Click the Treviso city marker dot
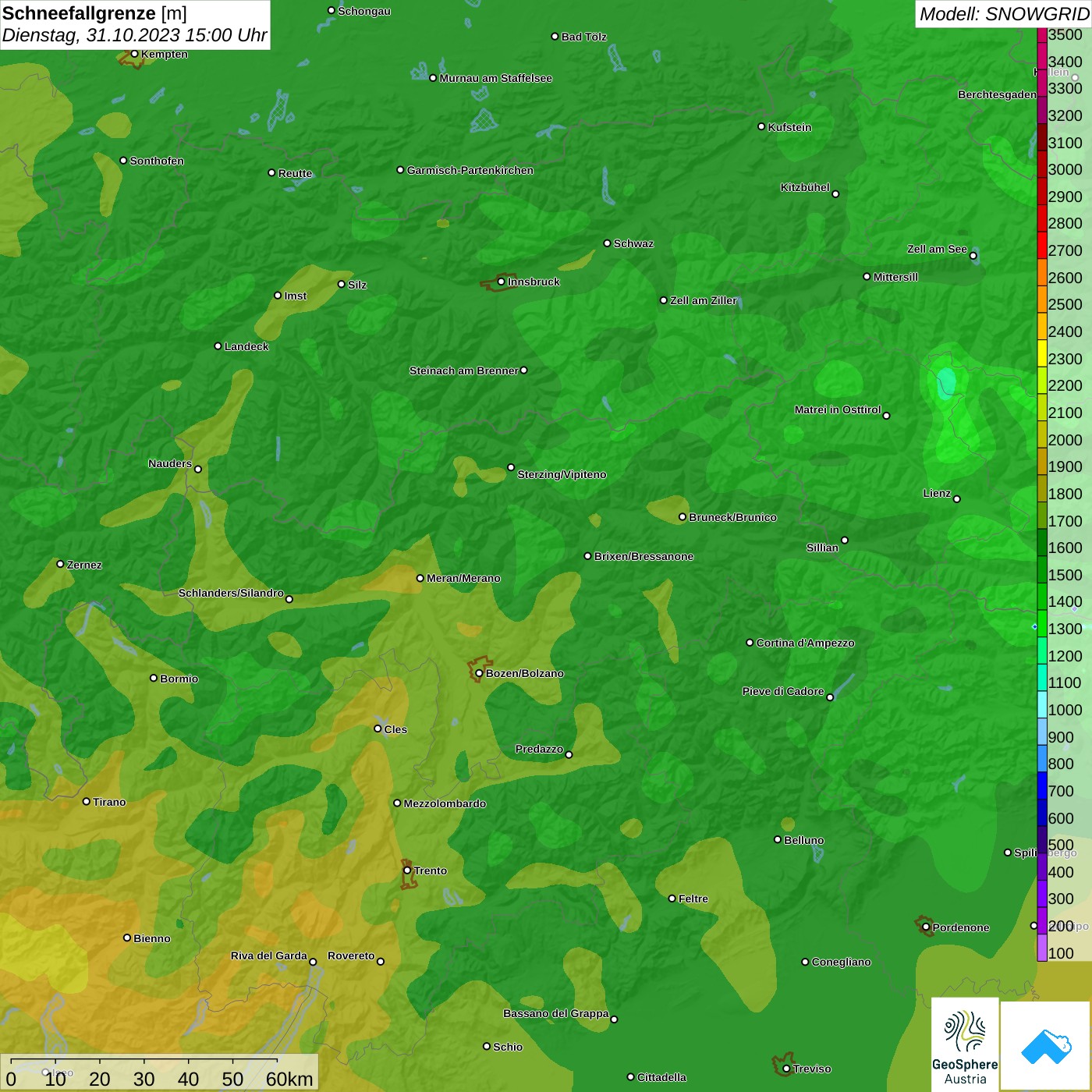 click(786, 1069)
